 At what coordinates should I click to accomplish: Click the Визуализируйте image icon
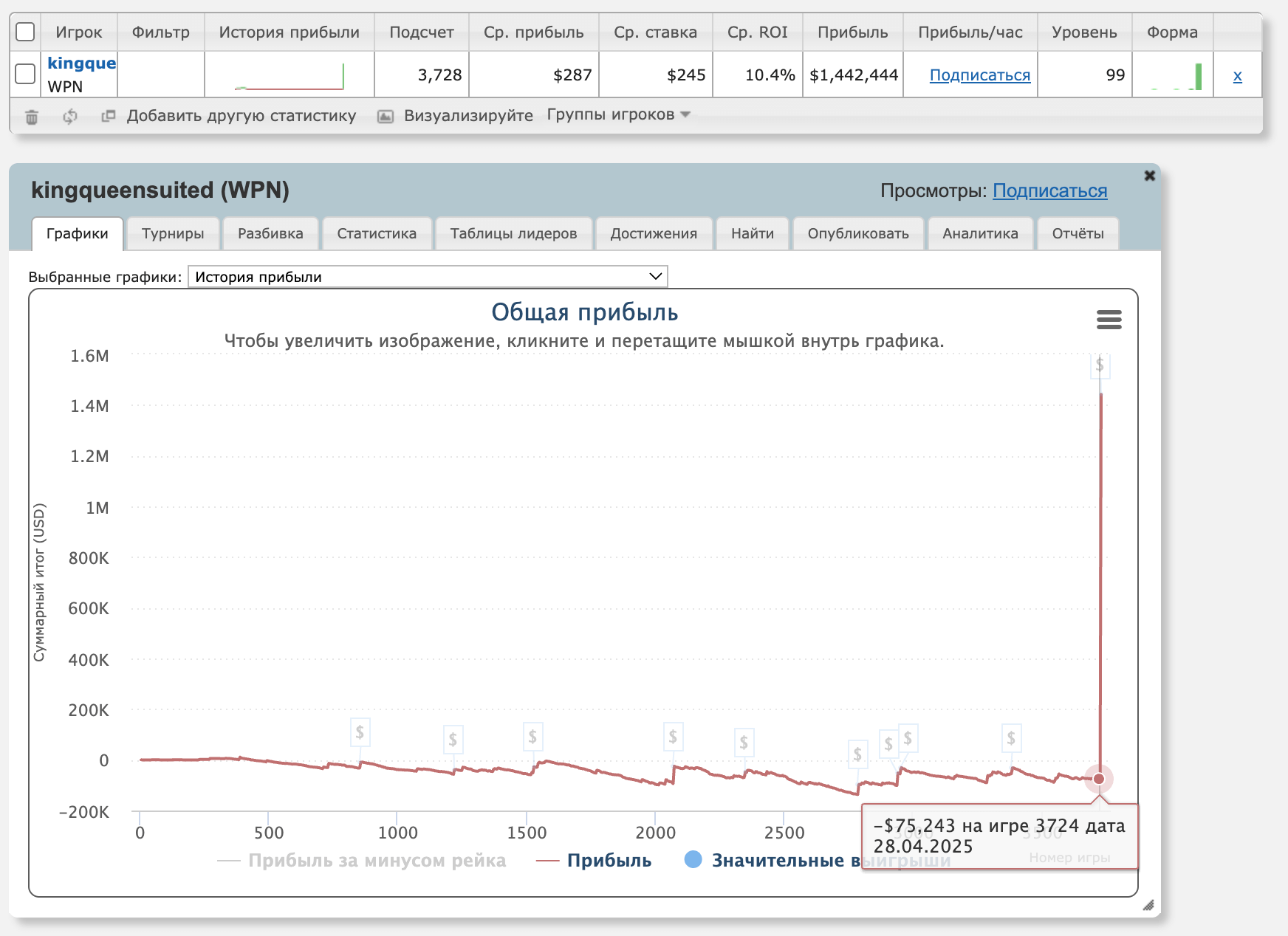tap(386, 117)
